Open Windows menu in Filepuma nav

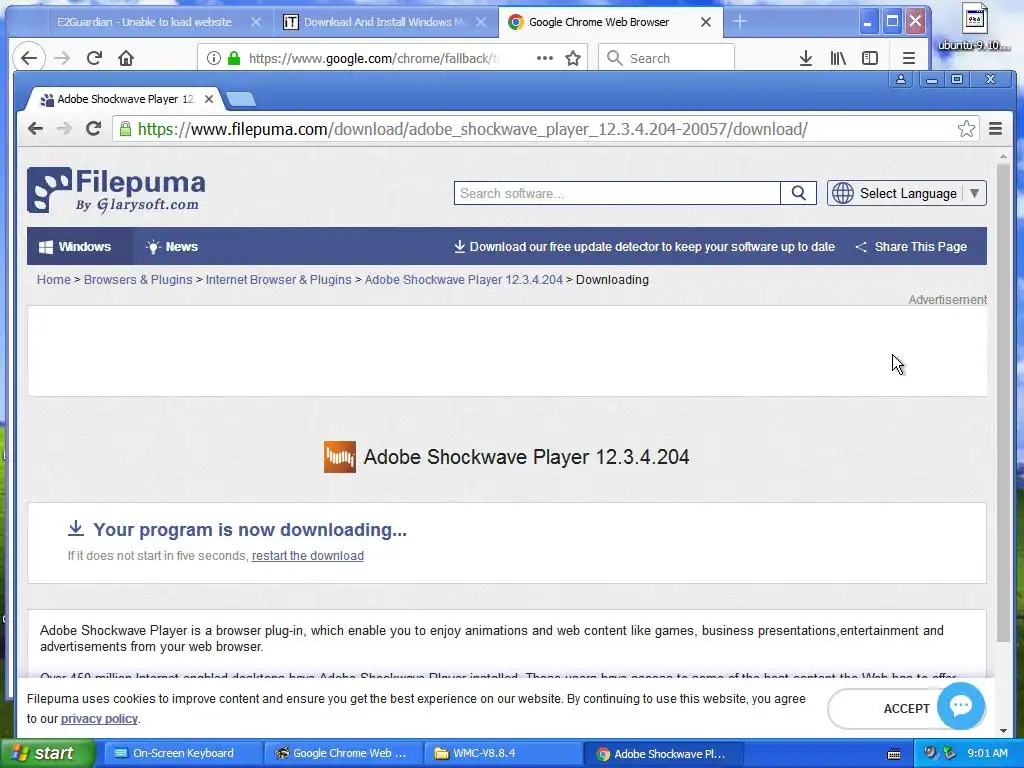75,247
